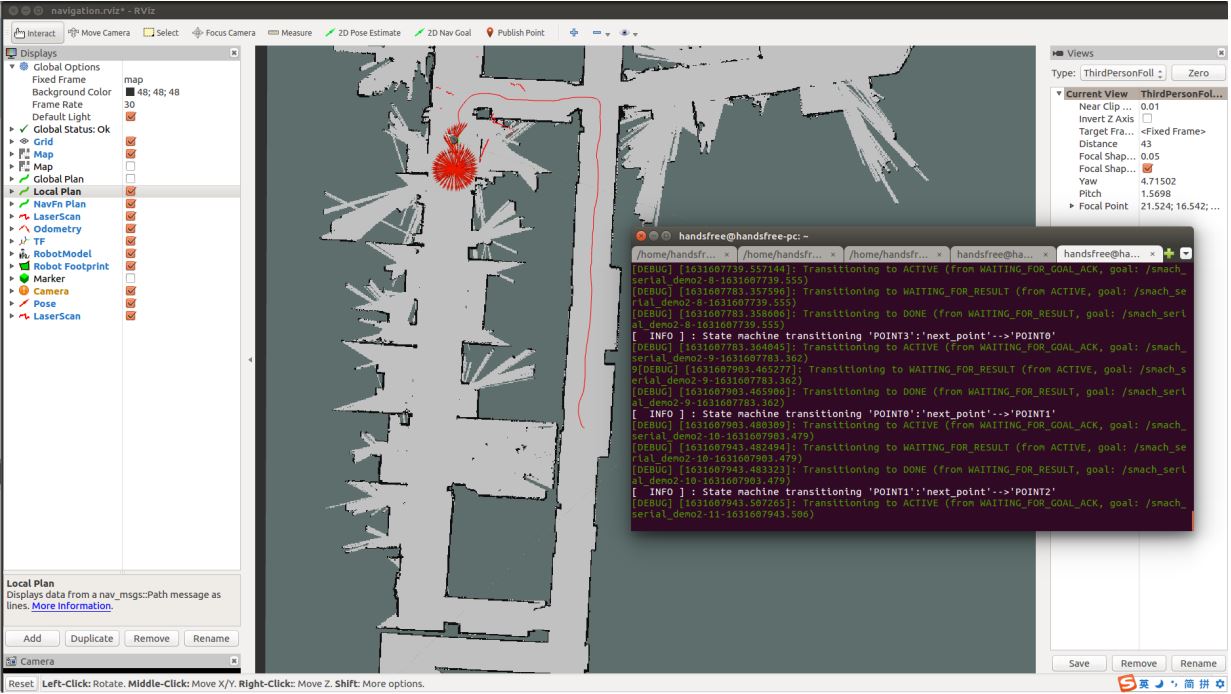Screen dimensions: 1231x694
Task: Enable the Global Plan checkbox
Action: point(130,179)
